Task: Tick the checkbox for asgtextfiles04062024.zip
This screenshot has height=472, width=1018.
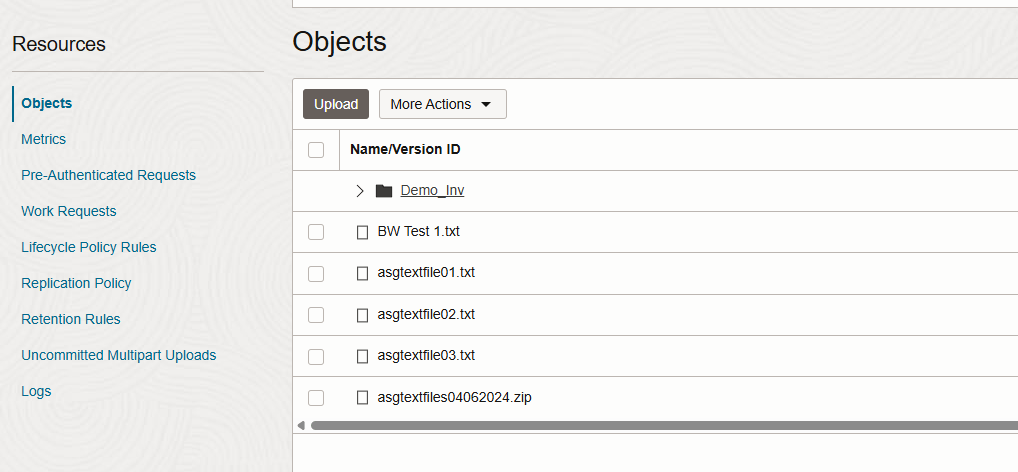Action: pyautogui.click(x=316, y=398)
